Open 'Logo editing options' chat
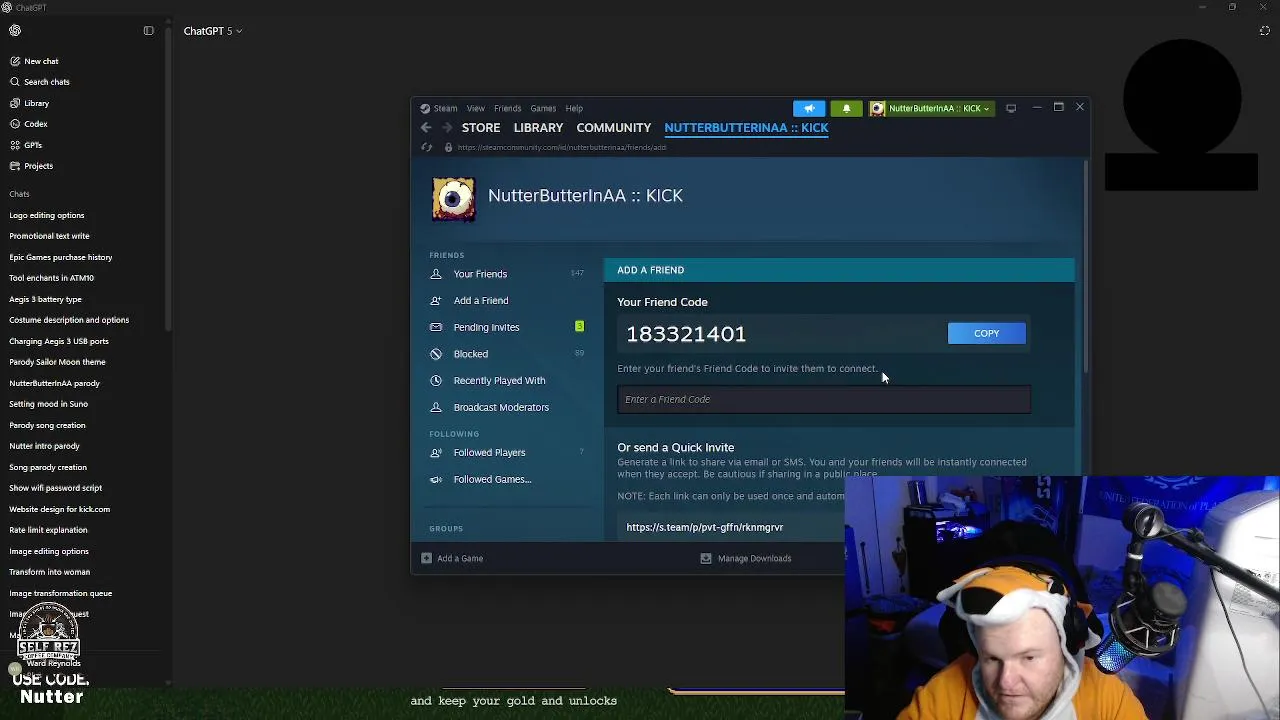 click(47, 215)
